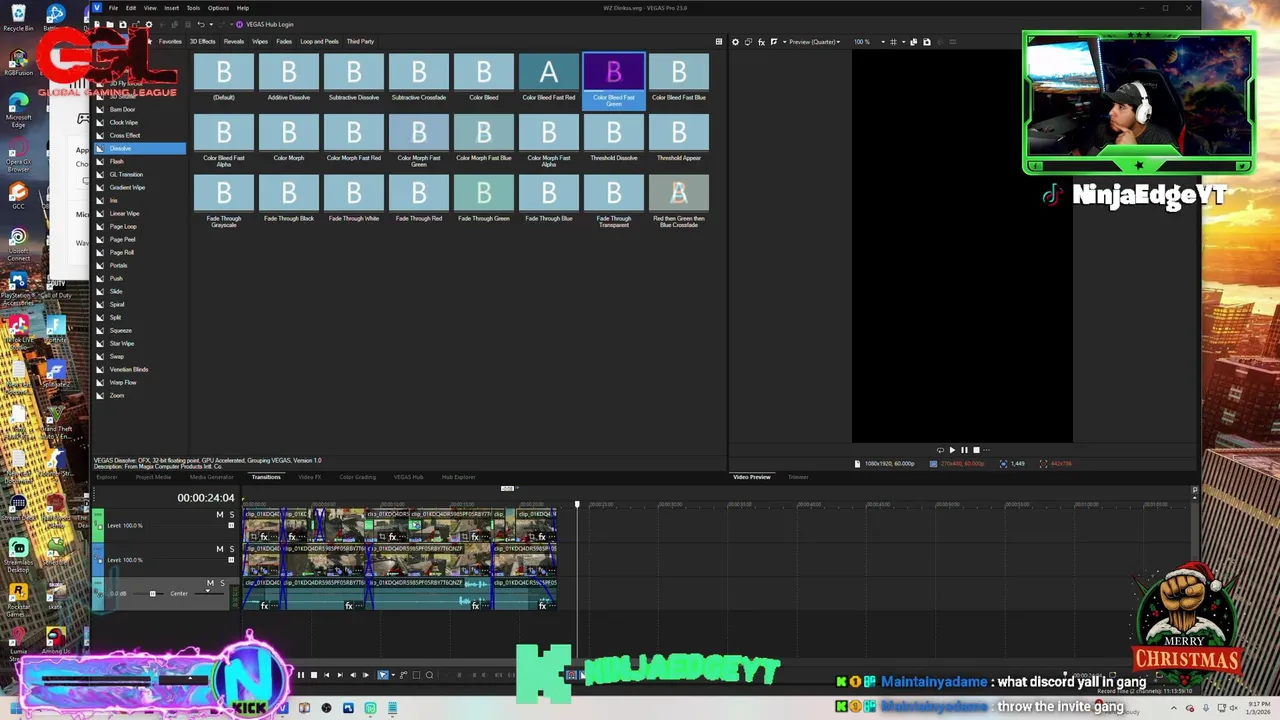Switch to the Media Generator tab
Image resolution: width=1280 pixels, height=720 pixels.
click(211, 477)
